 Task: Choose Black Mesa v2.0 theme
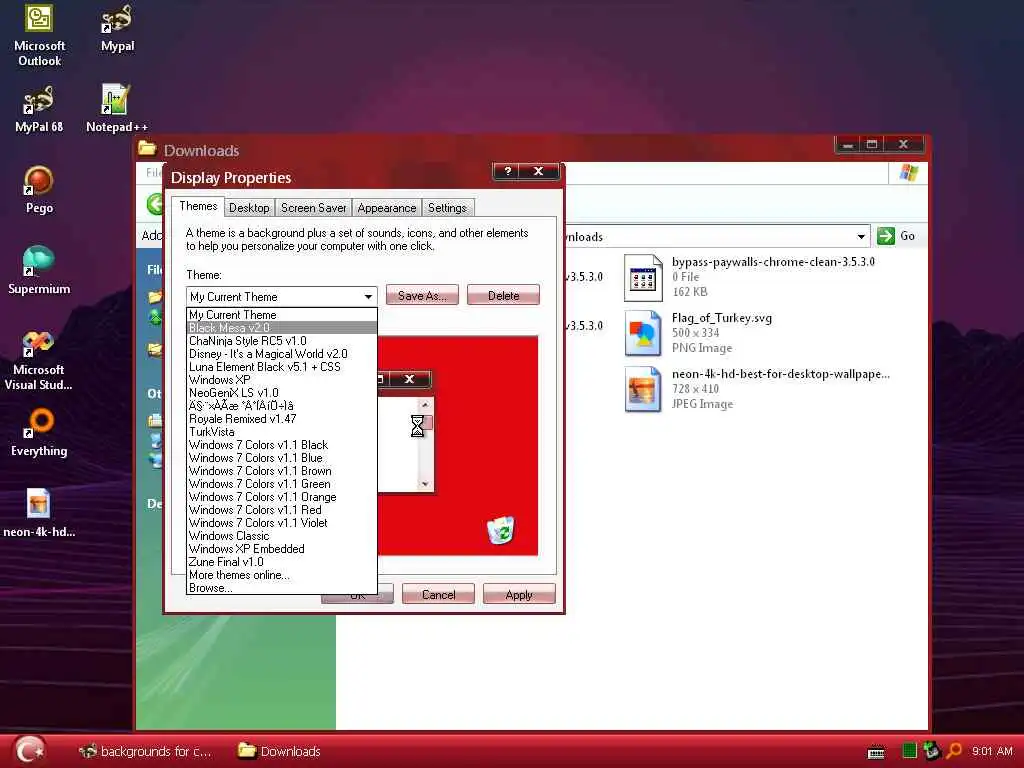(281, 328)
